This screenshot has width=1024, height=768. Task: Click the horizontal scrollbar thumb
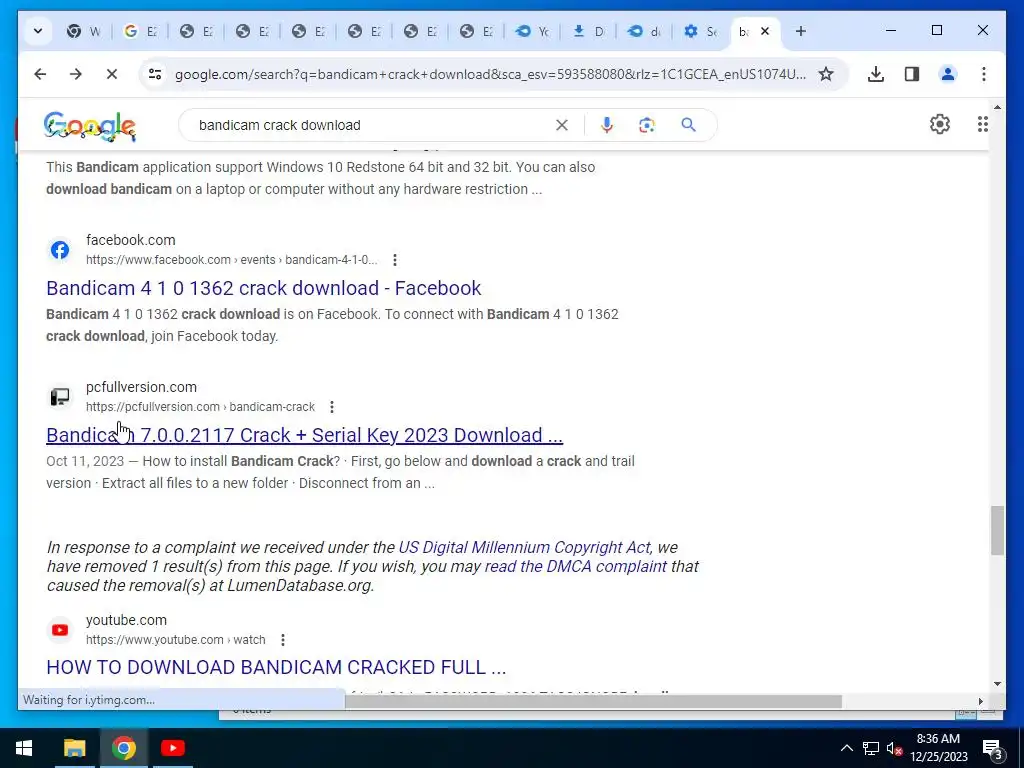click(x=593, y=701)
